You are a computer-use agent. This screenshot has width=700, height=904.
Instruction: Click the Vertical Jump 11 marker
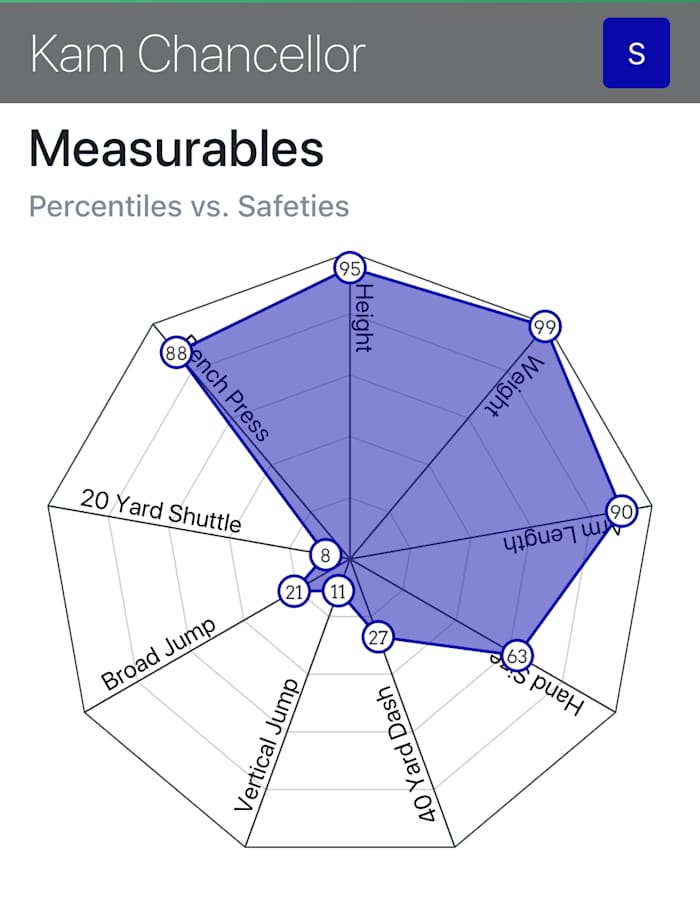click(339, 592)
